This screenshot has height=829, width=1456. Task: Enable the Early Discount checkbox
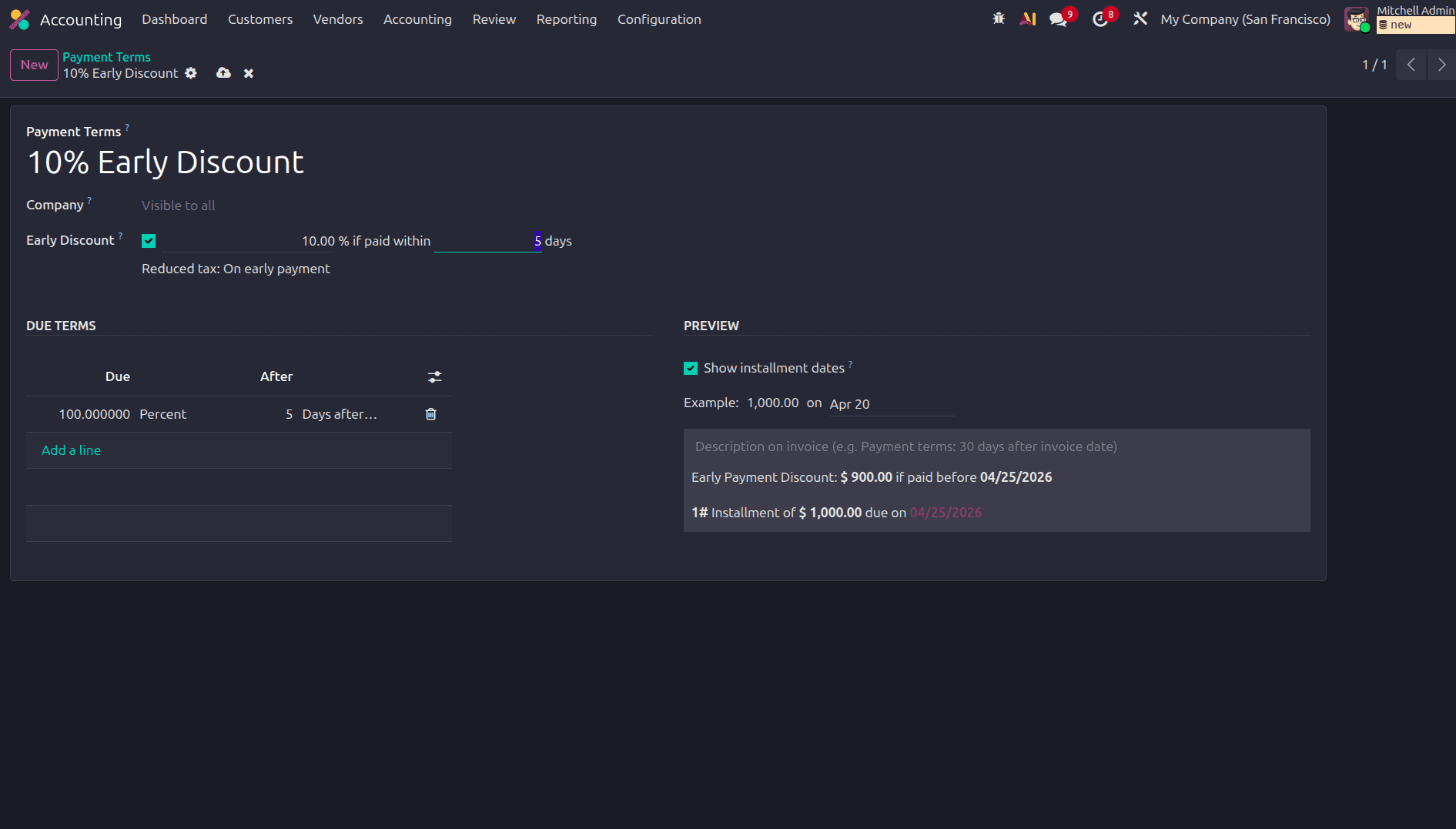coord(148,240)
